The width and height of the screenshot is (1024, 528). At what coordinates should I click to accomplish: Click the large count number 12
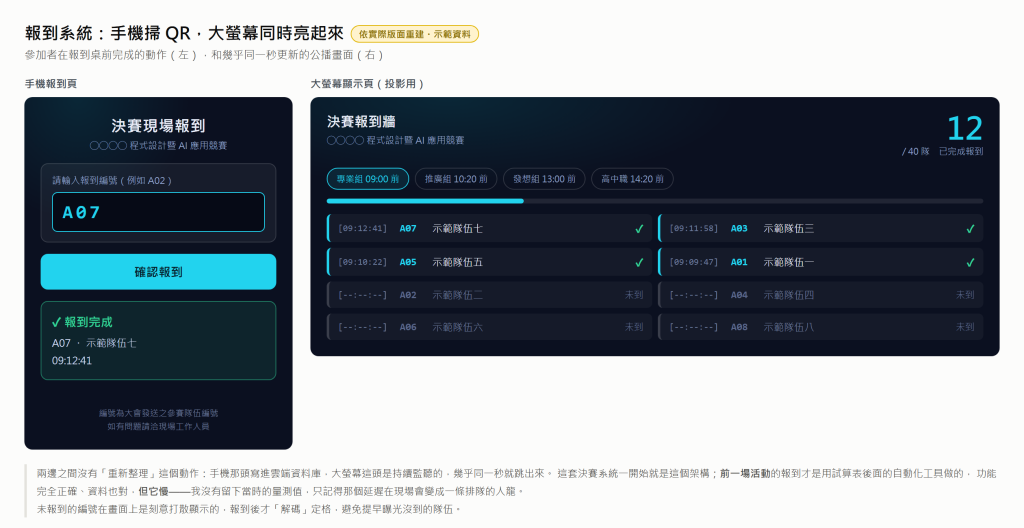pyautogui.click(x=965, y=128)
